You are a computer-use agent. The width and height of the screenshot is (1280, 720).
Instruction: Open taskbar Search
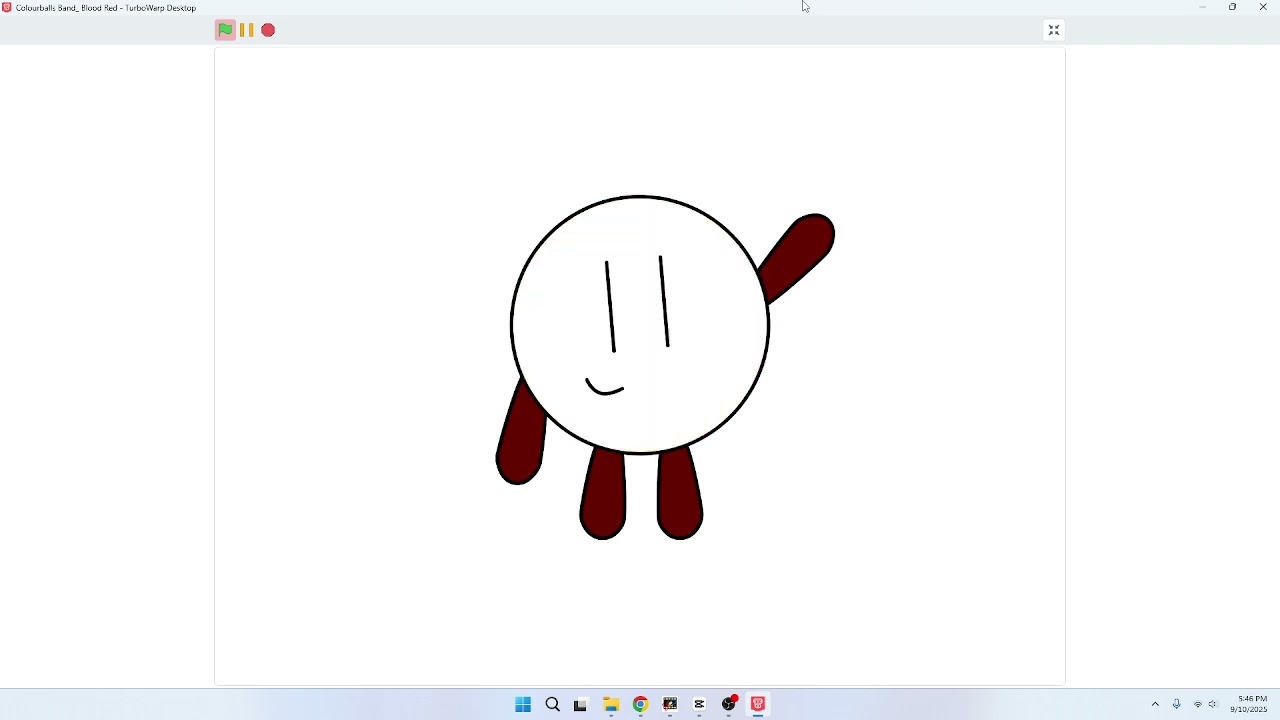point(553,705)
